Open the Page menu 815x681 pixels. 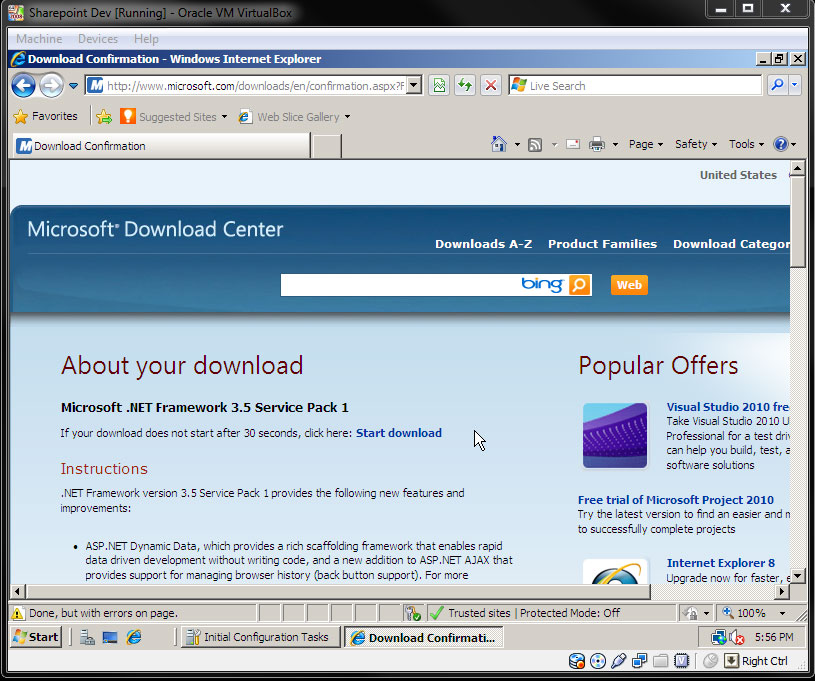pyautogui.click(x=646, y=144)
